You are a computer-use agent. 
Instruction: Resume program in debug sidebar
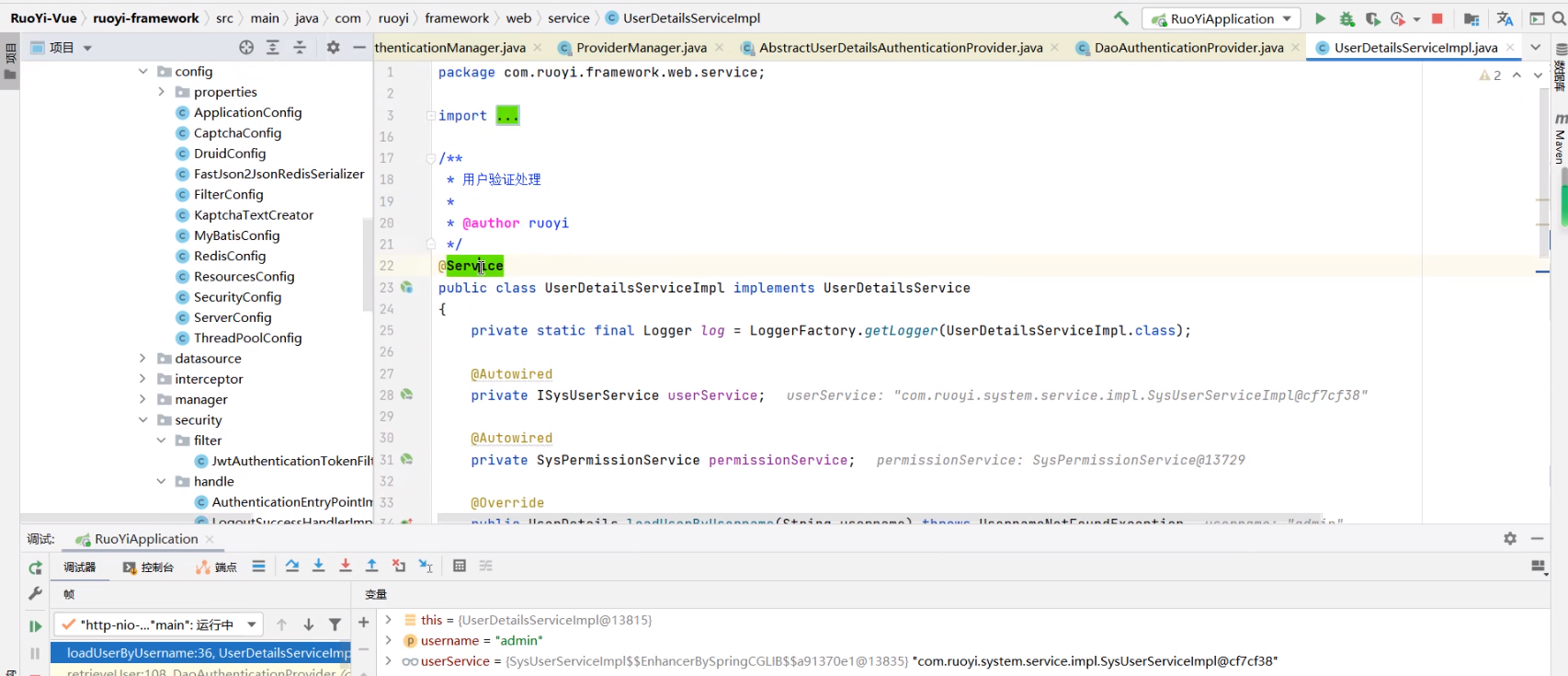[35, 626]
